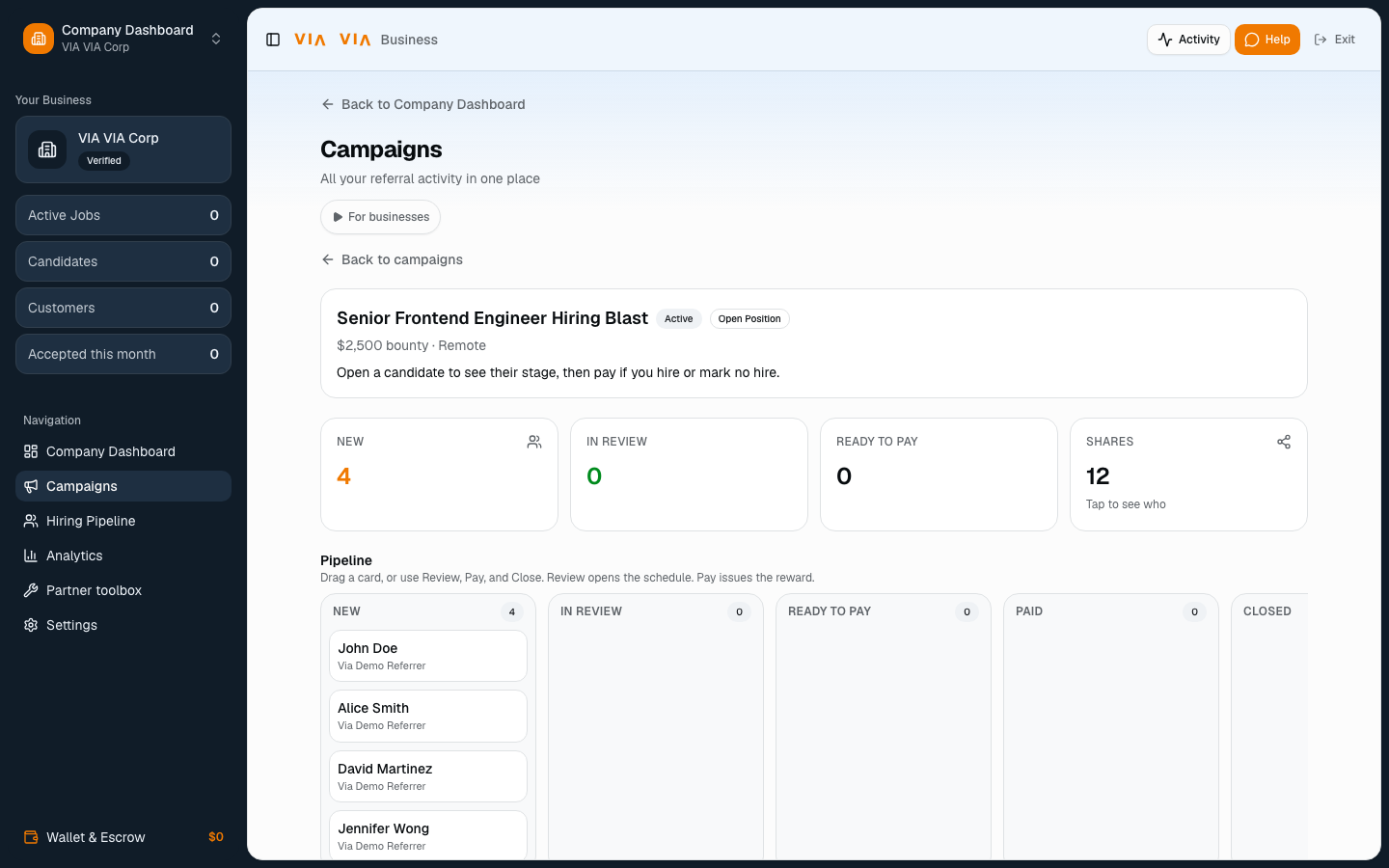Open Alice Smith candidate card
Viewport: 1389px width, 868px height.
tap(428, 716)
